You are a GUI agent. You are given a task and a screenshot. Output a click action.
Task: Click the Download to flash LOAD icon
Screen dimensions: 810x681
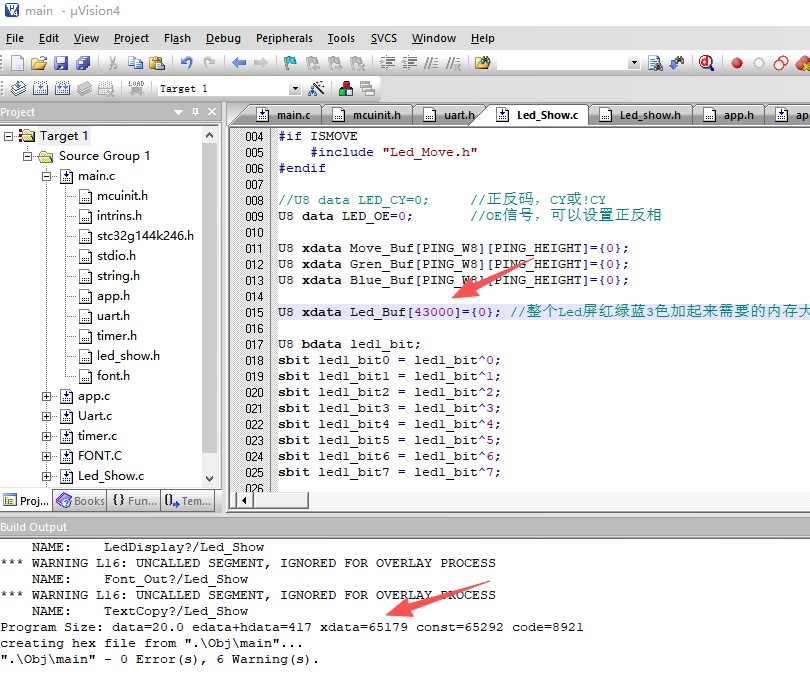[x=135, y=88]
